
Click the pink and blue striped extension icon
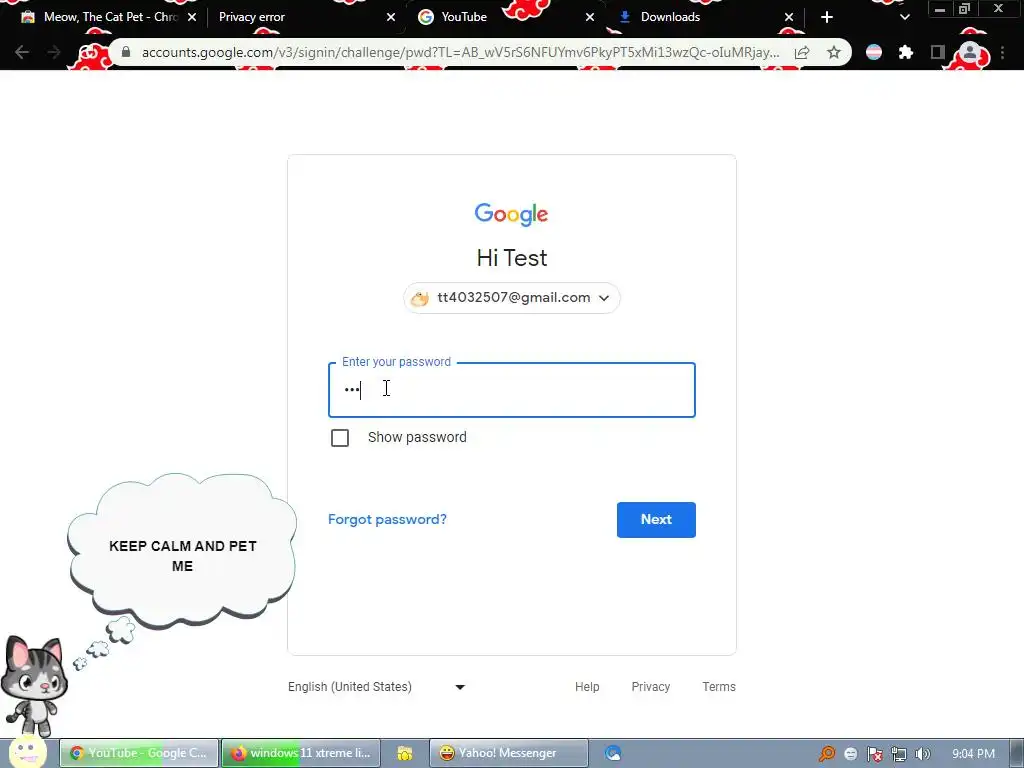coord(874,52)
